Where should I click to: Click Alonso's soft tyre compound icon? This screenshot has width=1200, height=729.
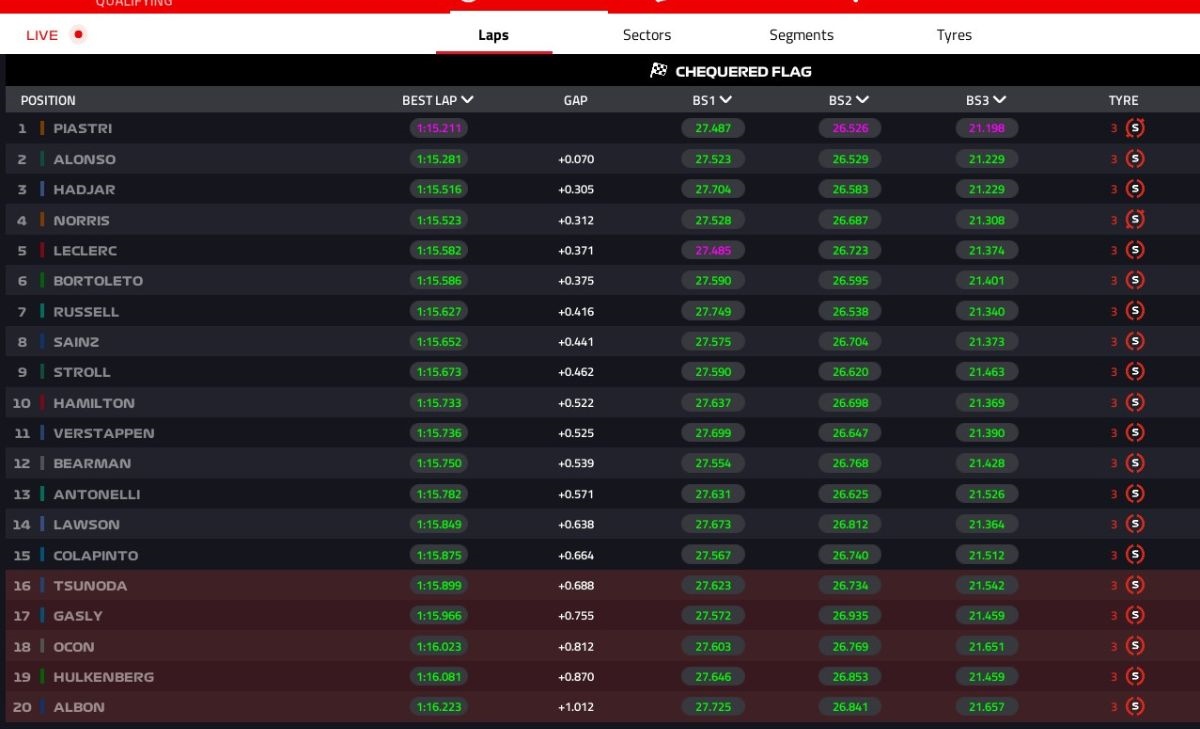(1135, 159)
